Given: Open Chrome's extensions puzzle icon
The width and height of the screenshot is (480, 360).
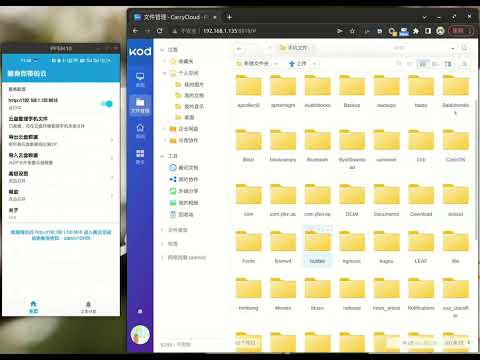Looking at the screenshot, I should [x=416, y=31].
